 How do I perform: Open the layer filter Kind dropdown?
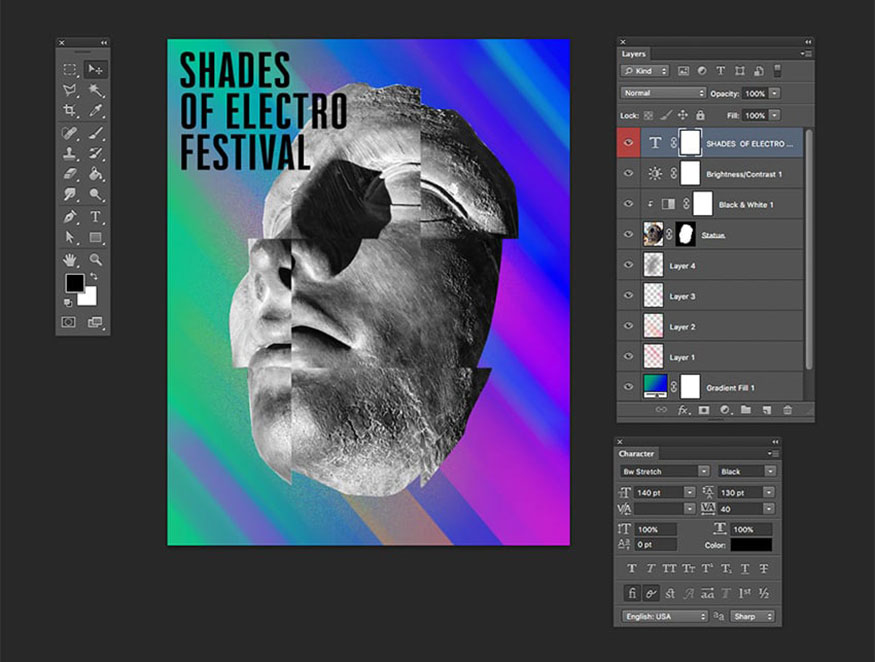645,71
